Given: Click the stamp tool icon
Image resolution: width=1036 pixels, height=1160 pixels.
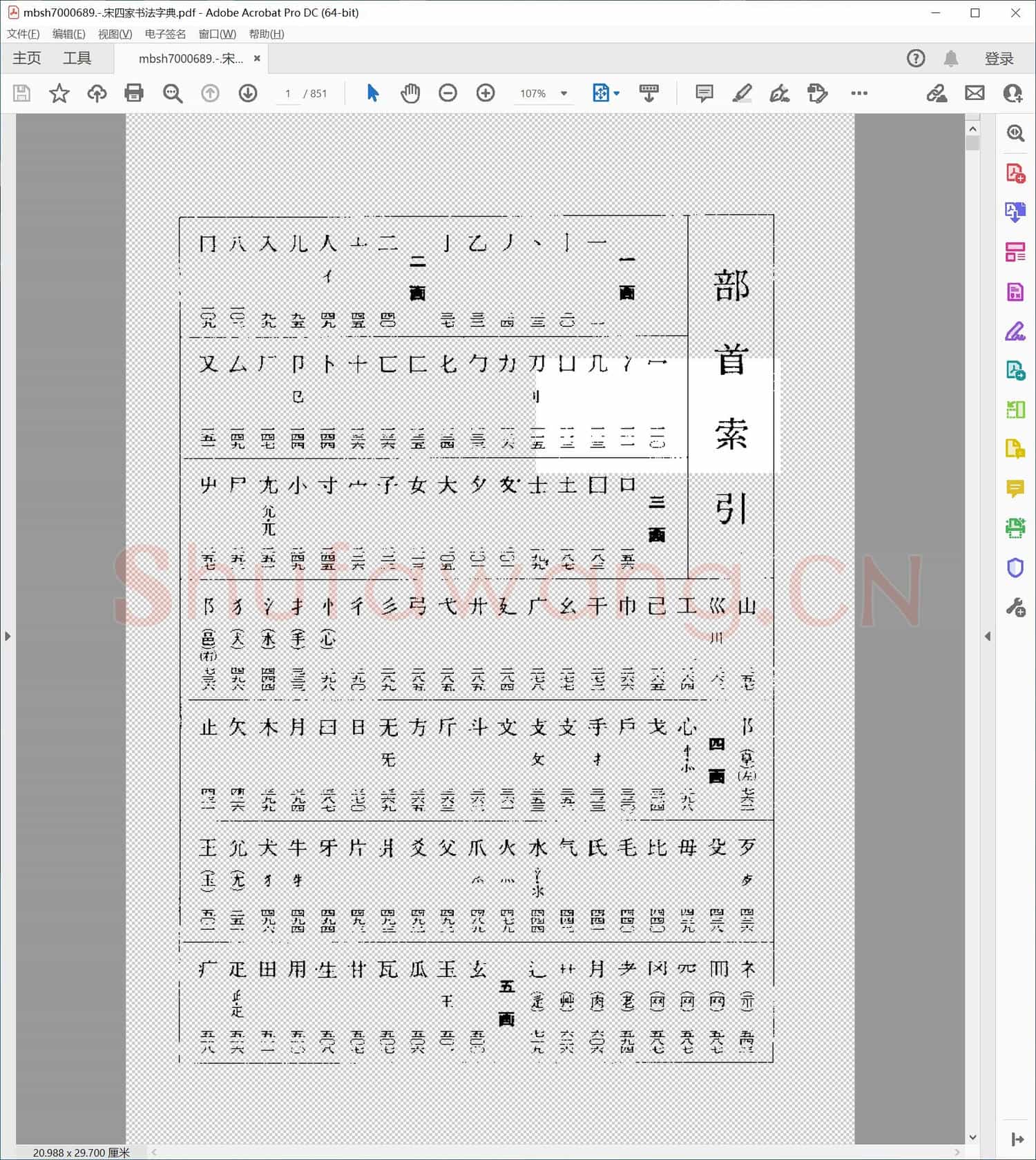Looking at the screenshot, I should pos(817,93).
